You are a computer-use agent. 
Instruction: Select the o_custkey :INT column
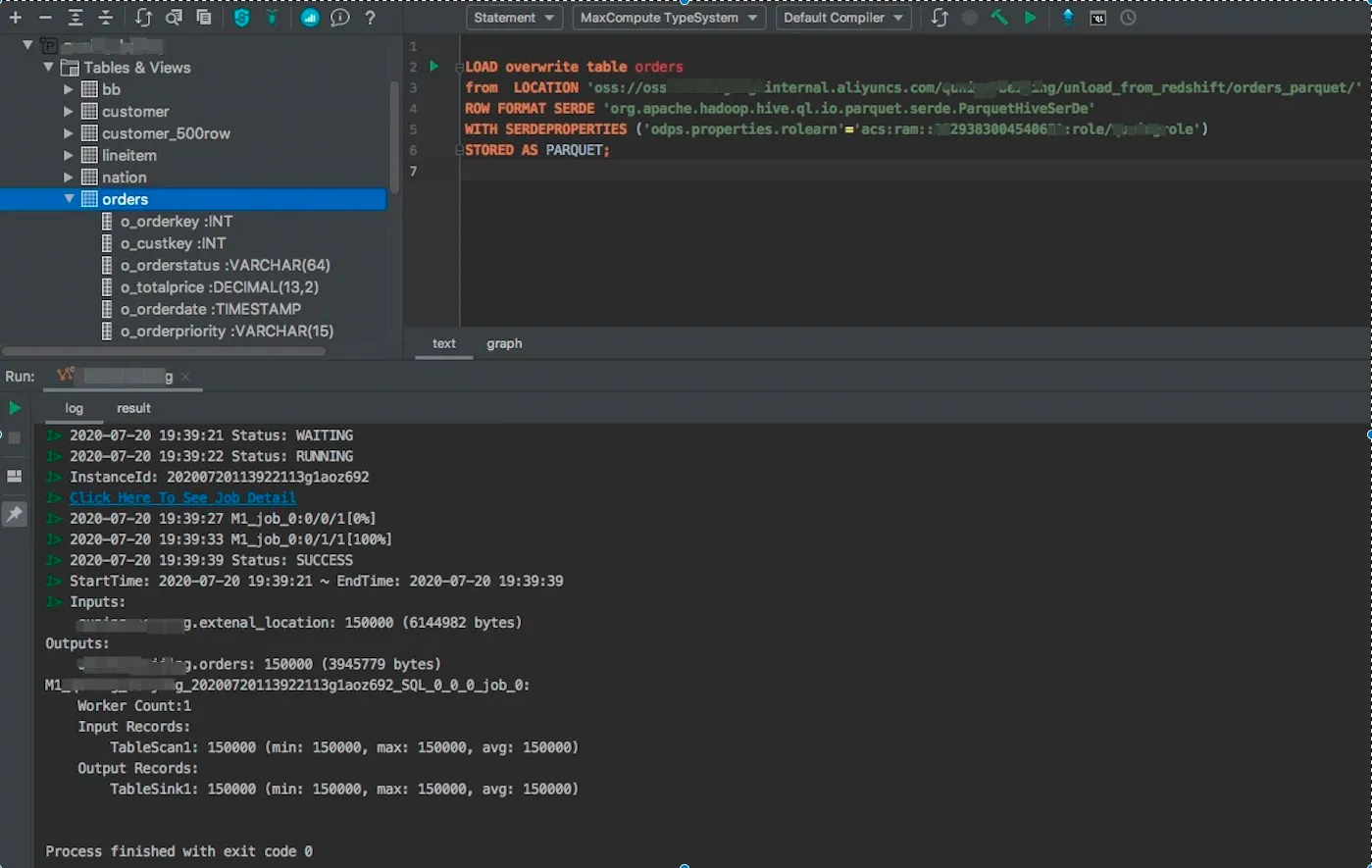pos(173,243)
